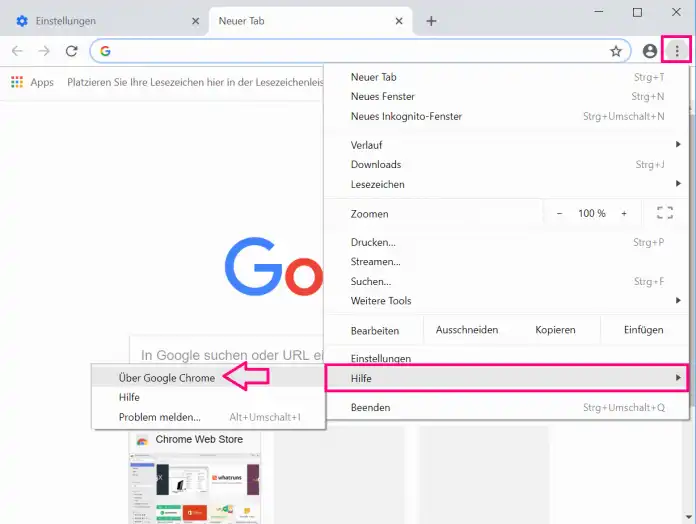Screen dimensions: 696x524
Task: Switch to the Neuer Tab tab
Action: tap(309, 21)
